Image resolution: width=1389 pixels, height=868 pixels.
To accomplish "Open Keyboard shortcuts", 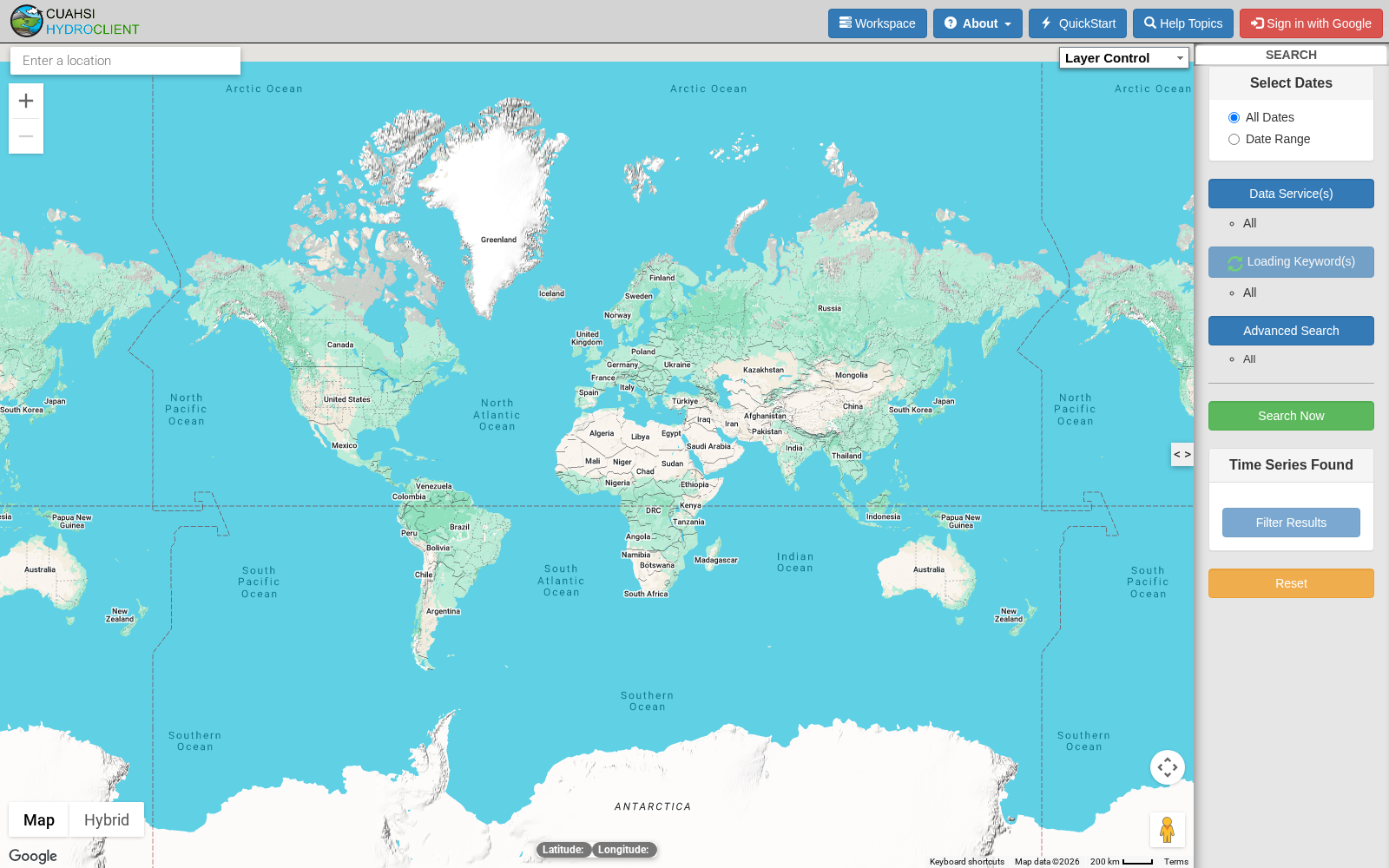I will tap(967, 862).
